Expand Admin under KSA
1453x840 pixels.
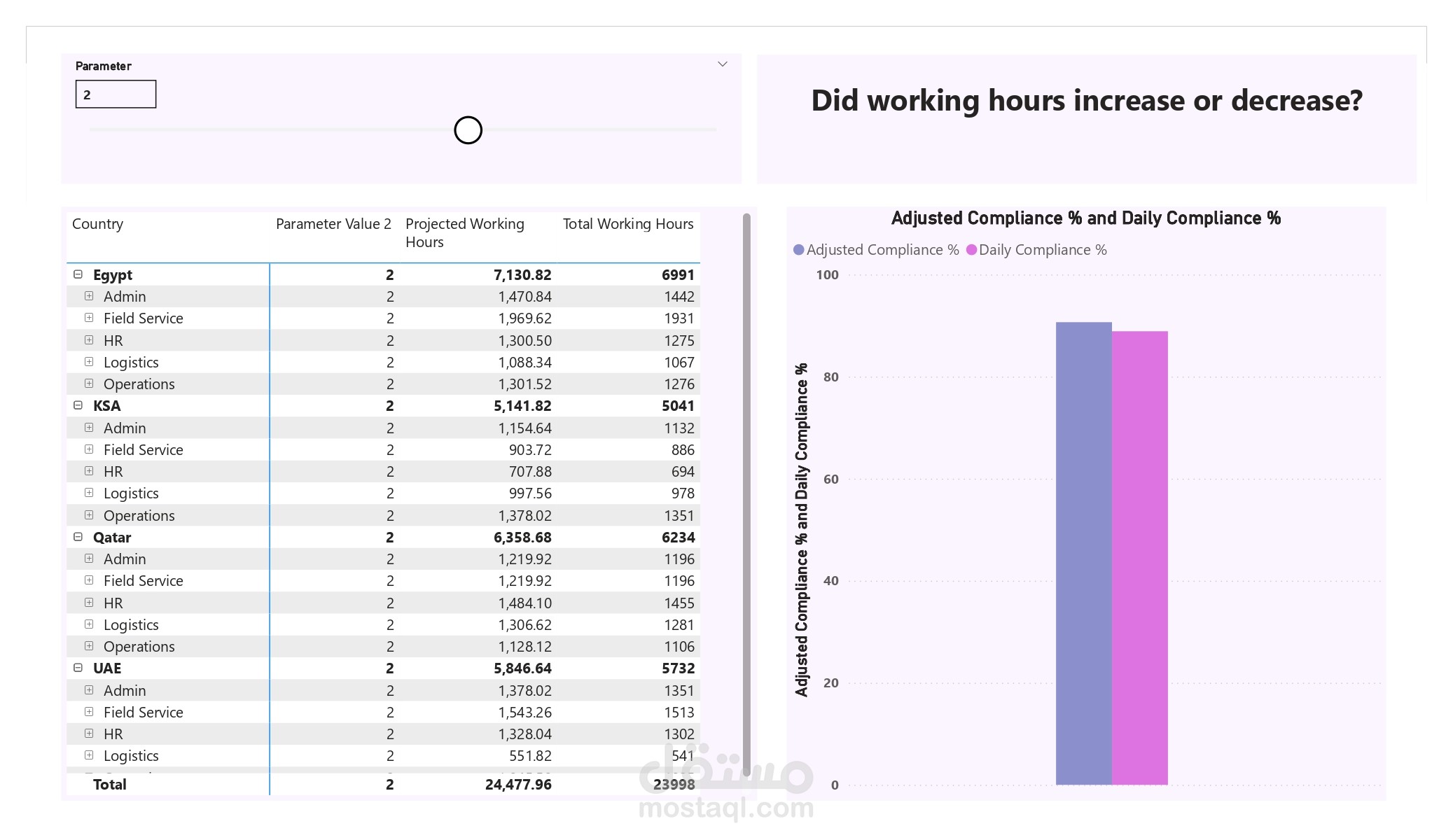click(x=89, y=428)
